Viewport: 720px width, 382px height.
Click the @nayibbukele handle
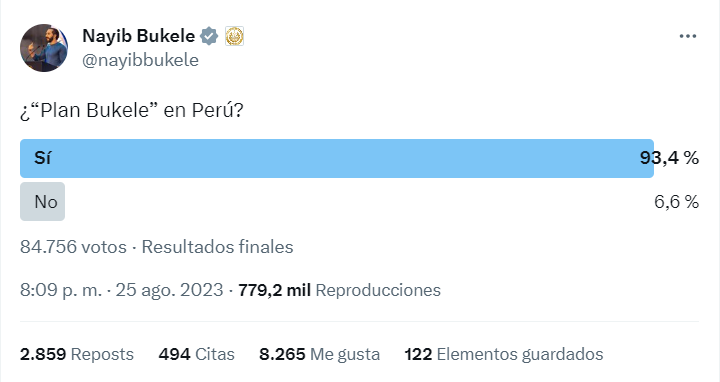[x=141, y=60]
